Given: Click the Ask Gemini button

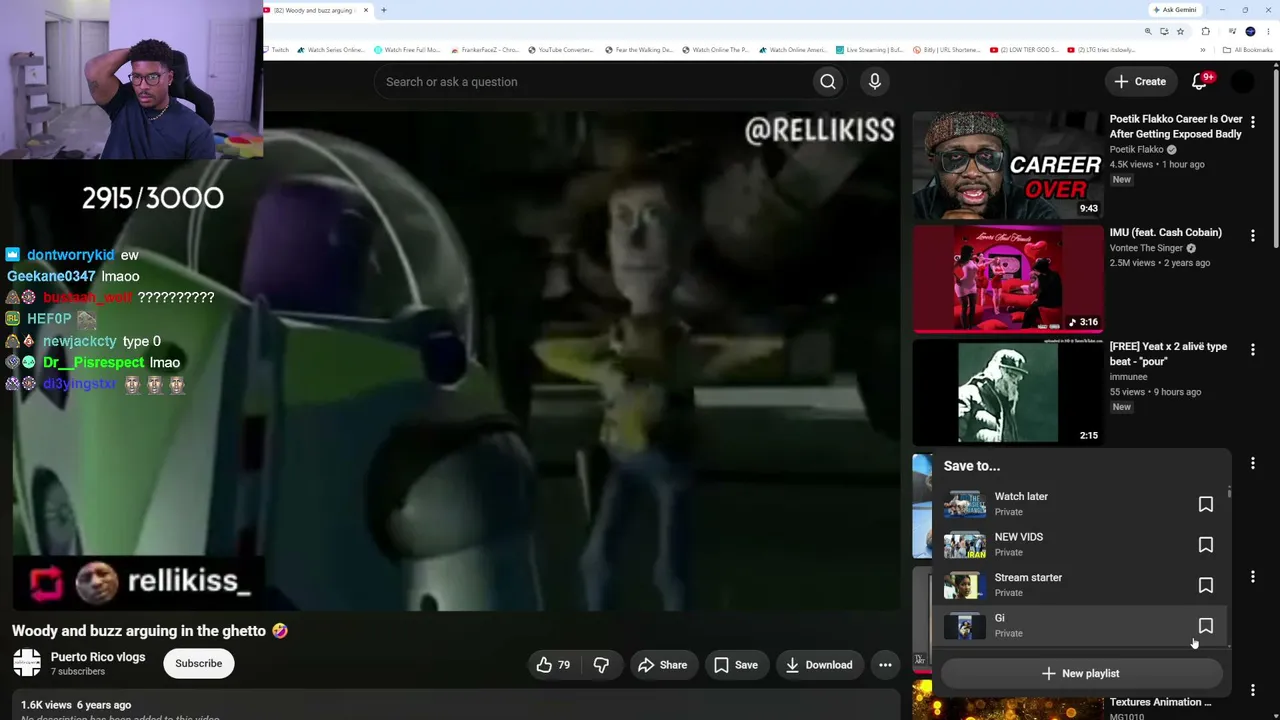Looking at the screenshot, I should click(x=1175, y=10).
